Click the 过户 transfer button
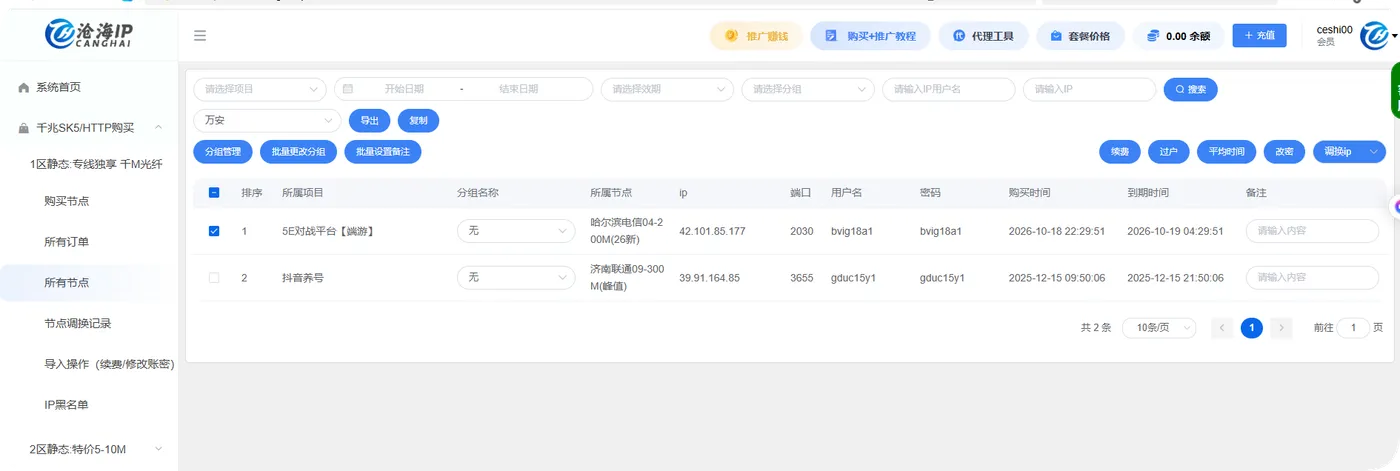1400x471 pixels. click(1169, 152)
